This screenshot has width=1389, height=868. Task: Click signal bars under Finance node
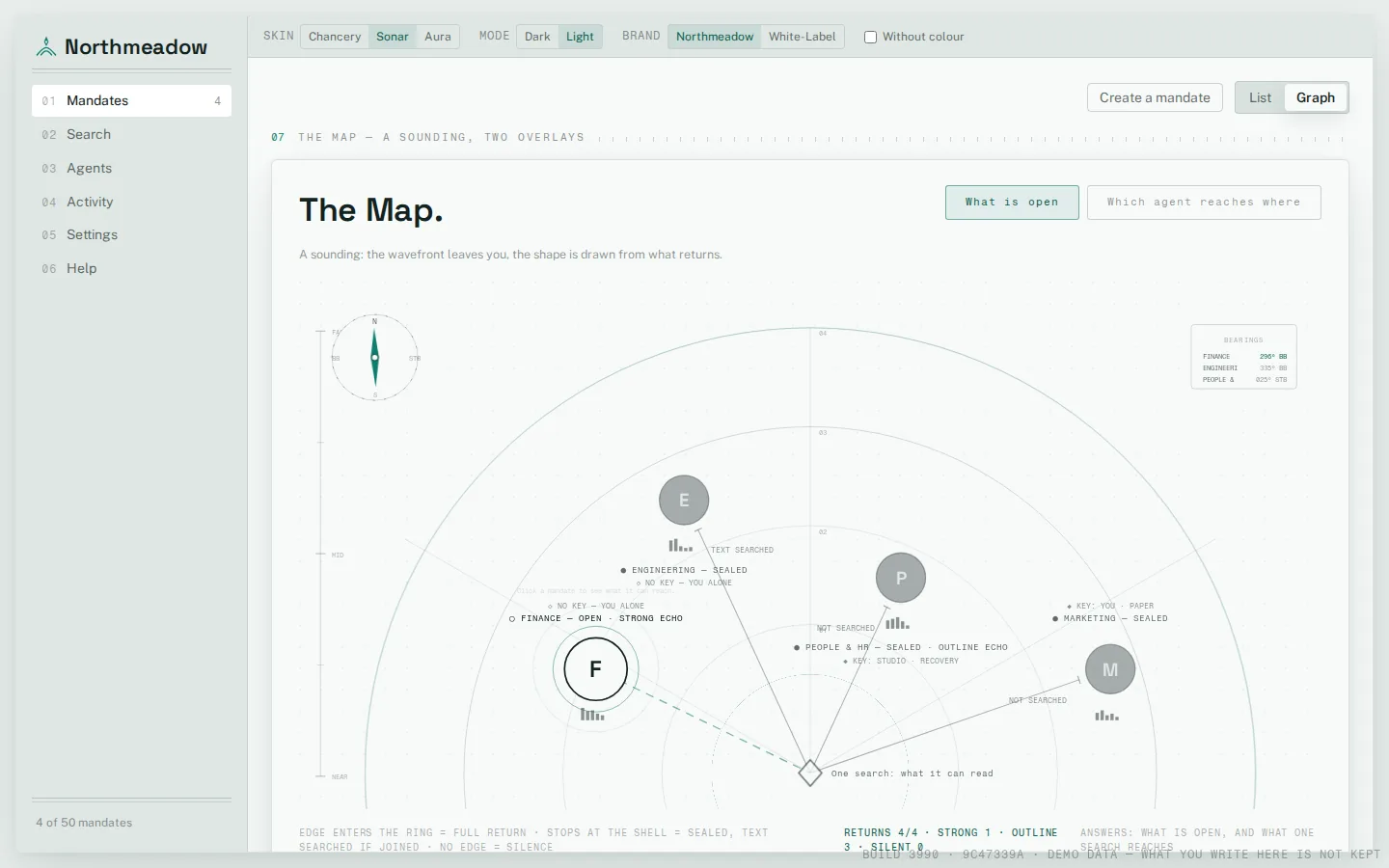pos(592,715)
